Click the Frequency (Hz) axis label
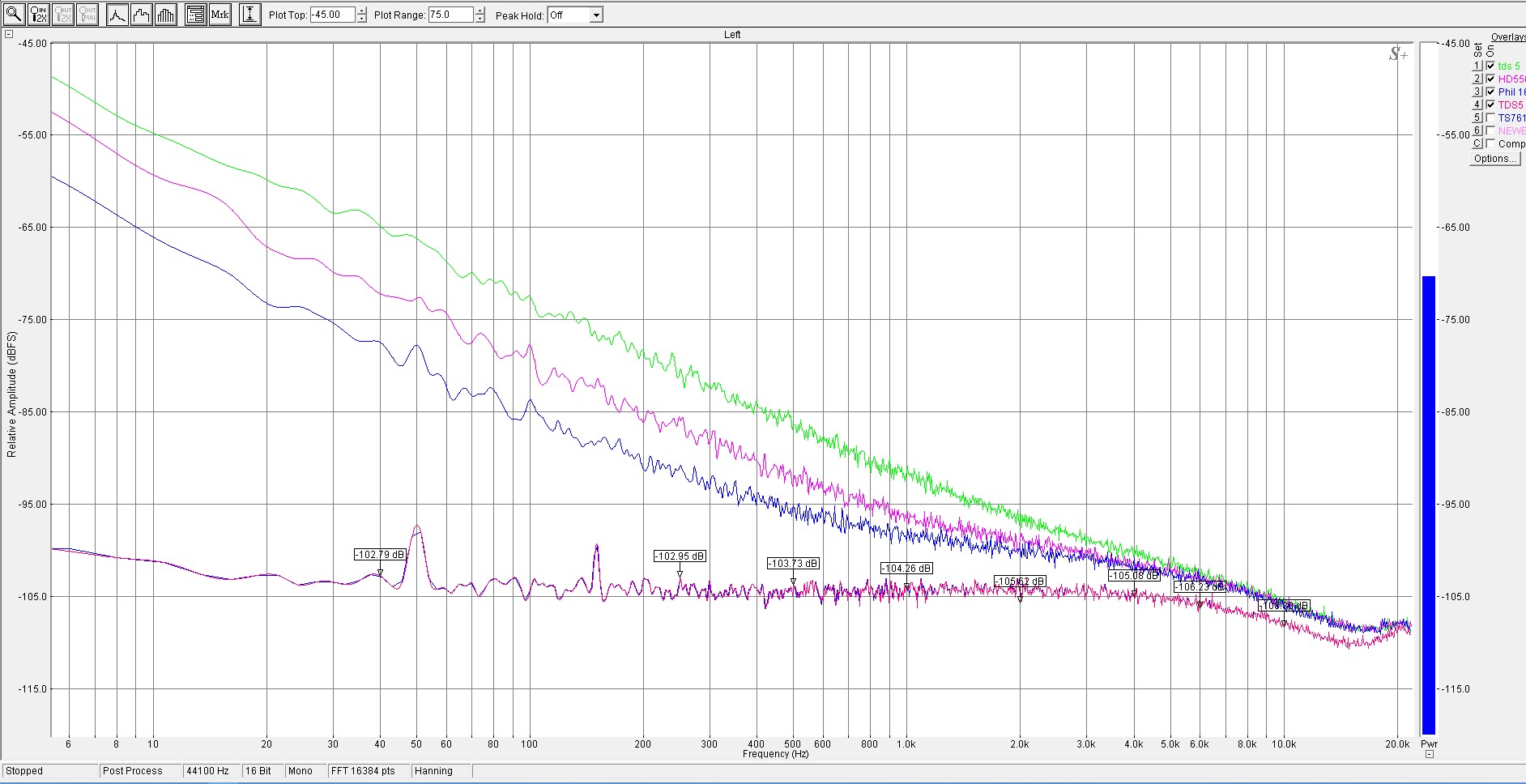The image size is (1526, 784). click(775, 754)
